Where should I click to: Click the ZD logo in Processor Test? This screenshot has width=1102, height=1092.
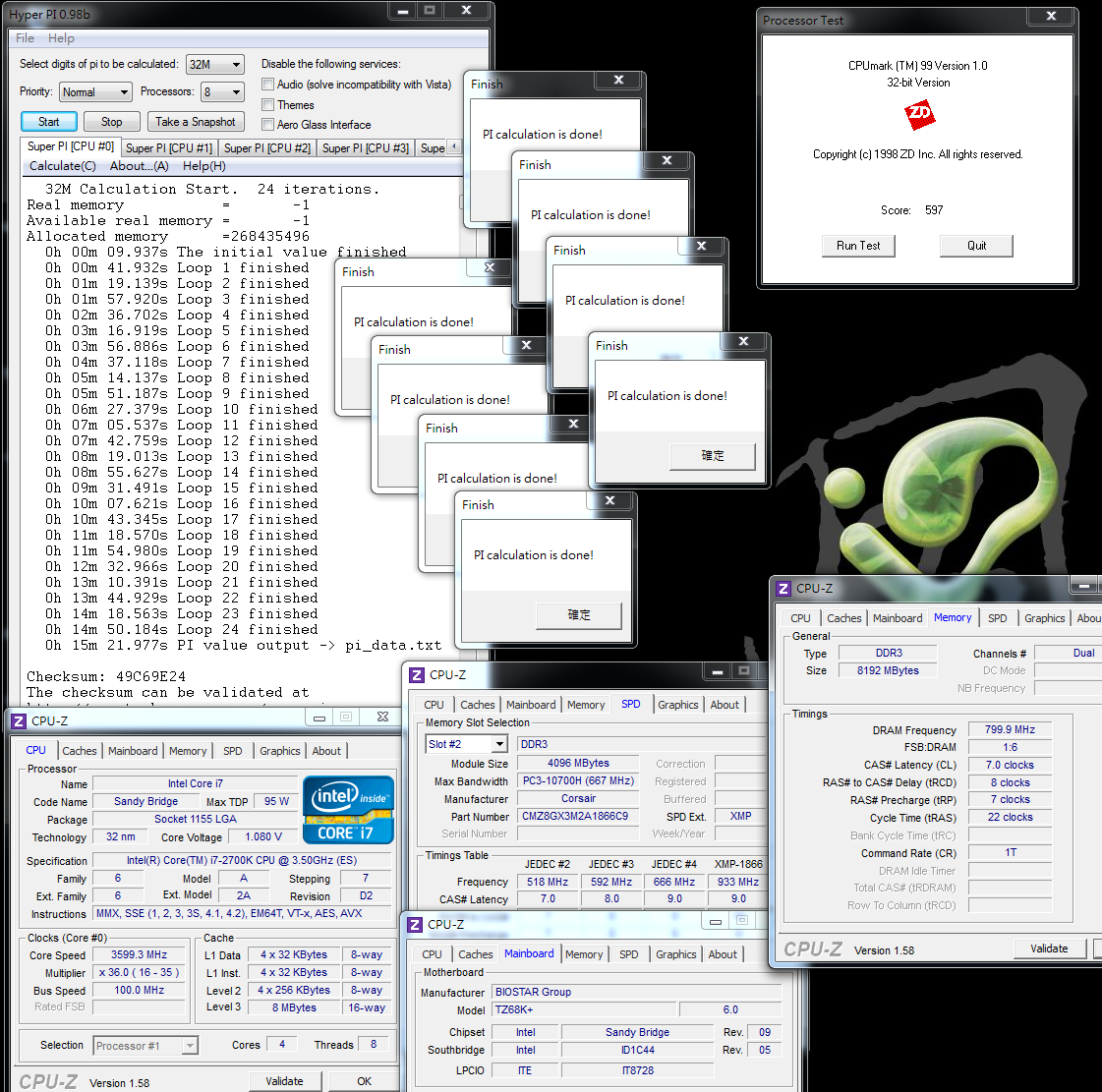click(919, 115)
